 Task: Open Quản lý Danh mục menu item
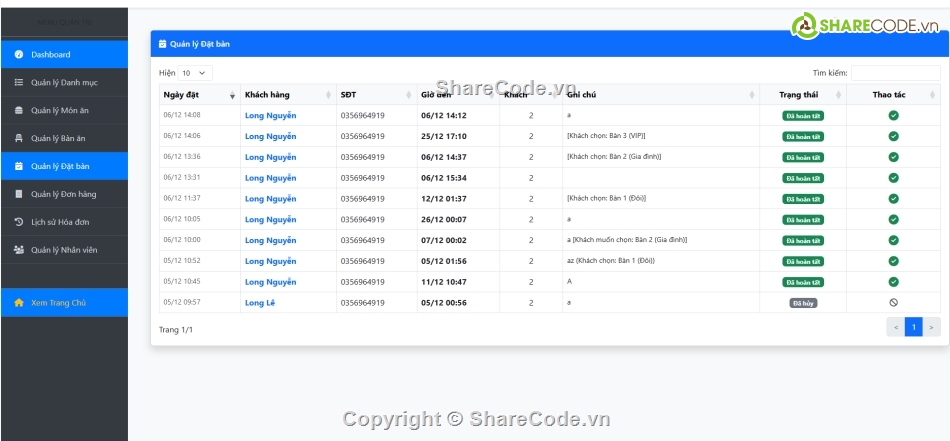(x=64, y=82)
